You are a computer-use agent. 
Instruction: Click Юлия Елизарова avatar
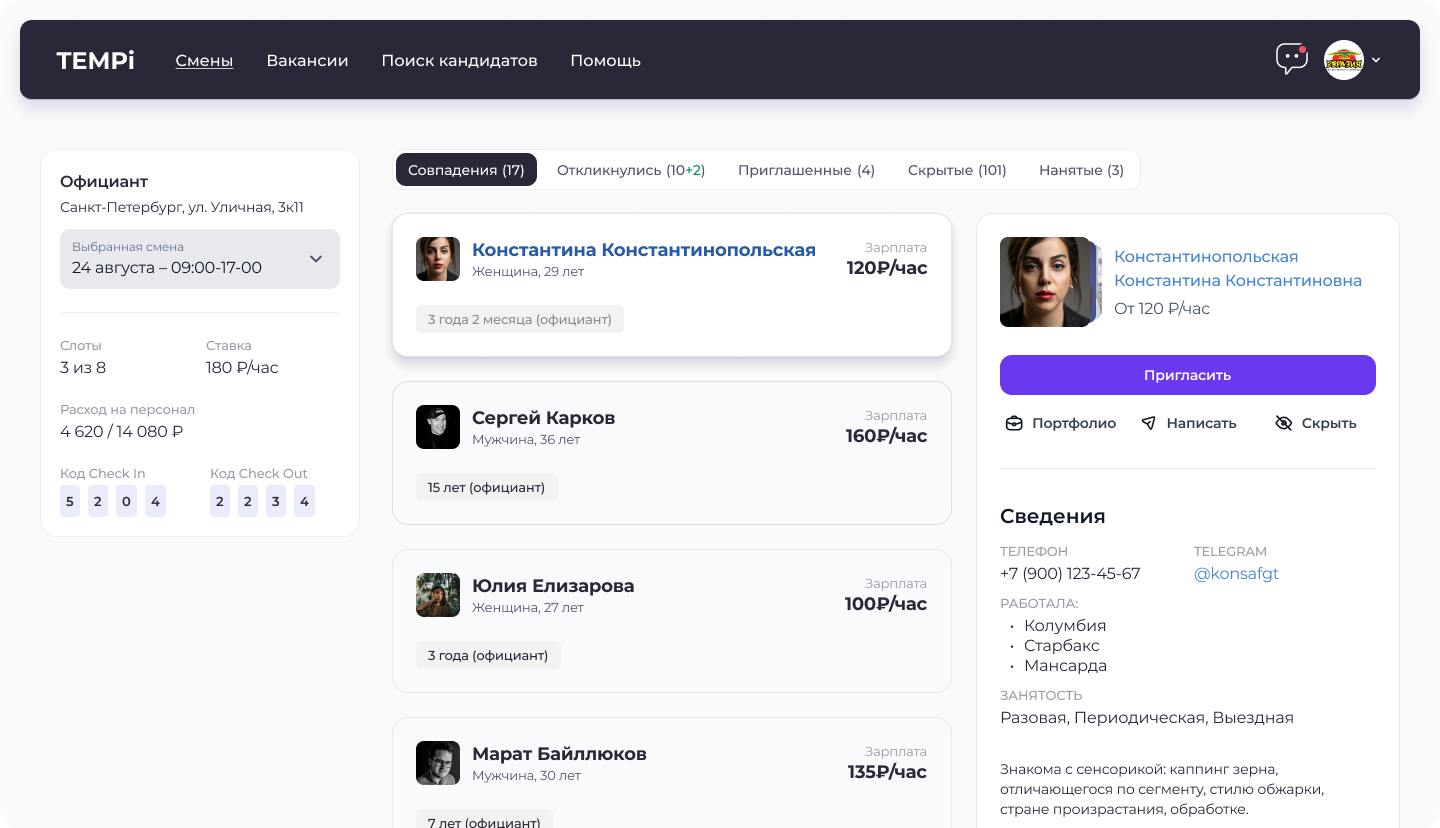(438, 595)
